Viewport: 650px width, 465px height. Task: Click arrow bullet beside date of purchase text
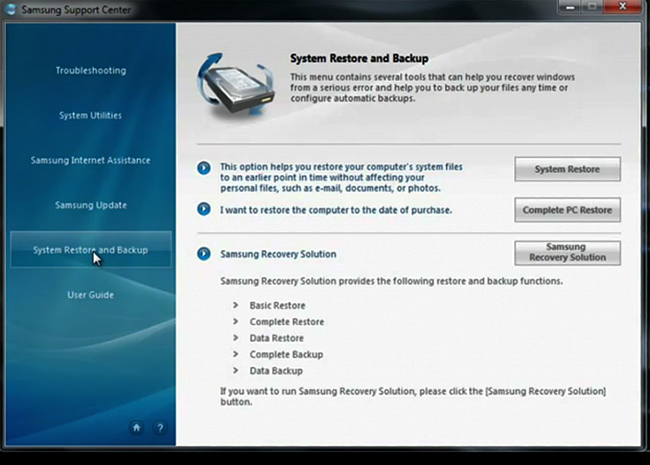204,209
